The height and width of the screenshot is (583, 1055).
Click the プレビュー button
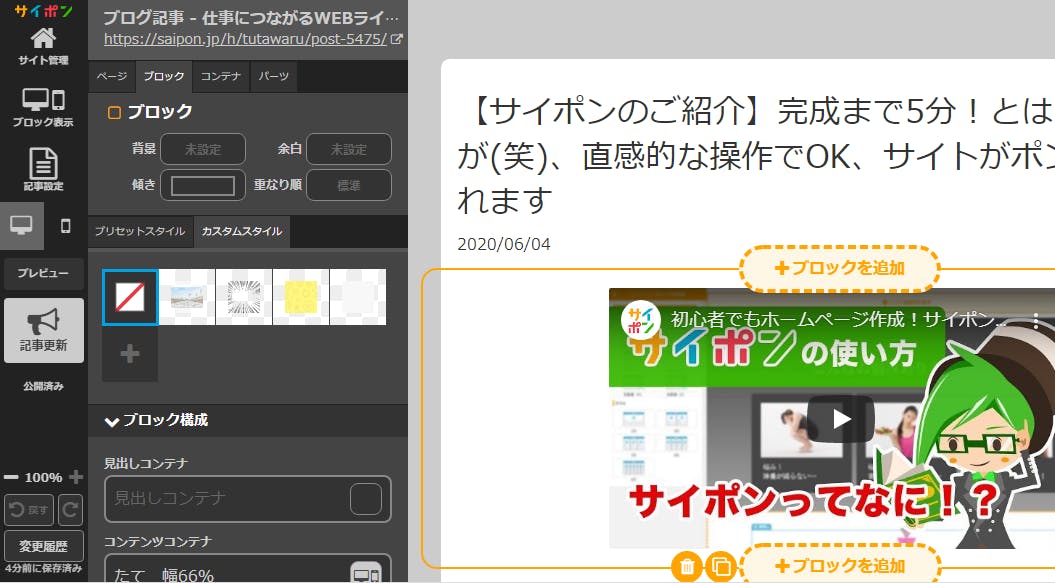click(43, 273)
